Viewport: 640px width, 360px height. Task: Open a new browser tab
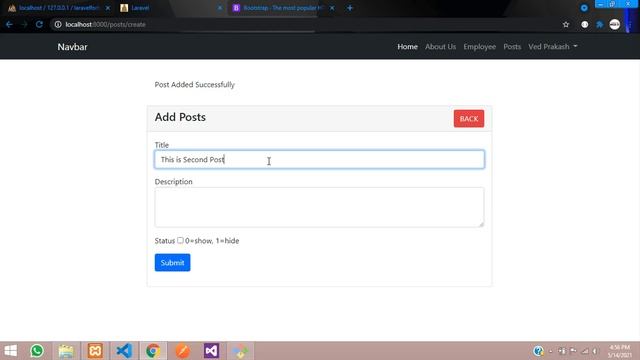click(350, 8)
